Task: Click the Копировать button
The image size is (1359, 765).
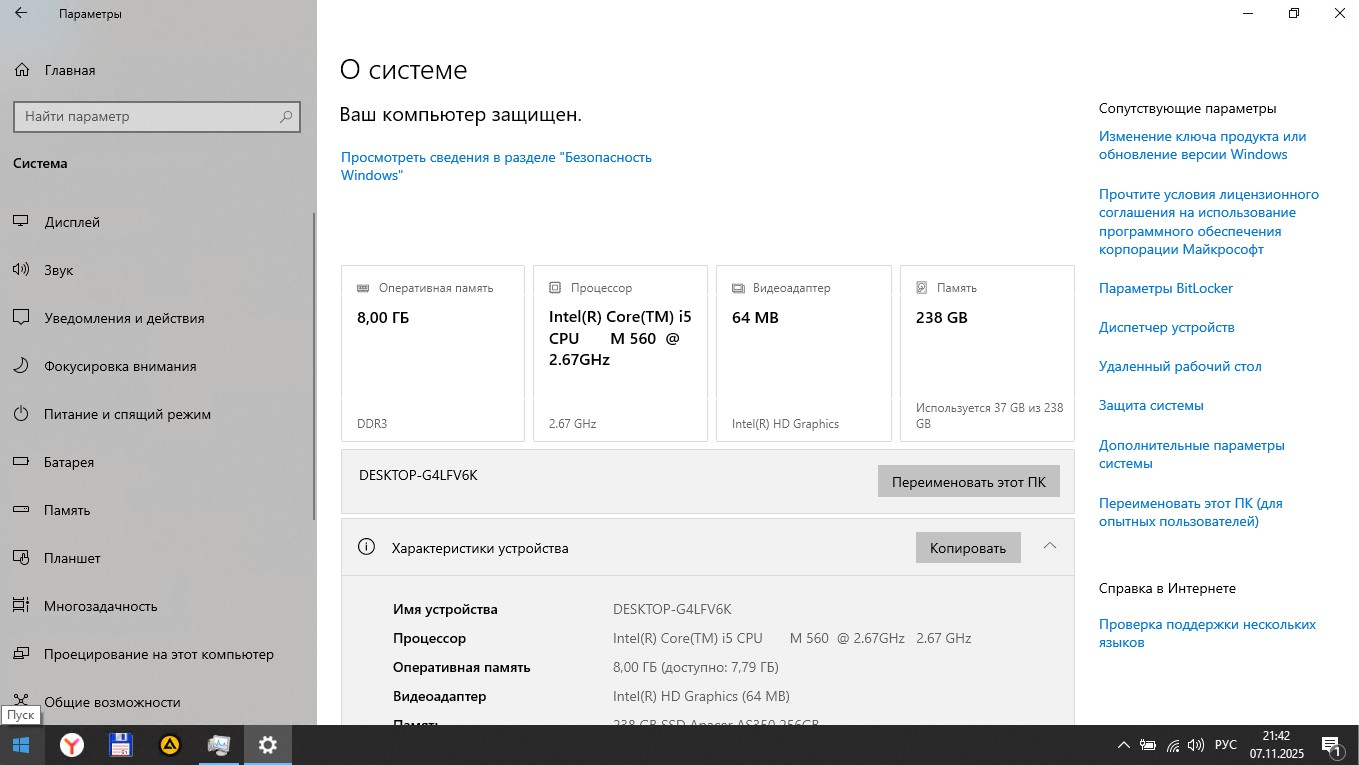Action: (x=967, y=548)
